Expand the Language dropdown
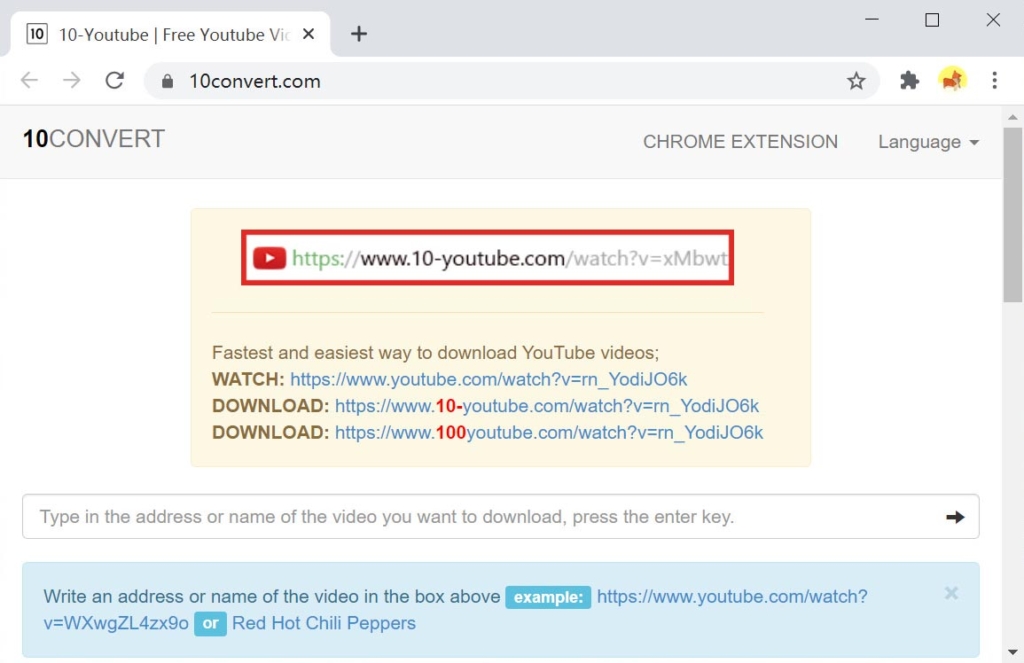The width and height of the screenshot is (1024, 663). tap(928, 142)
